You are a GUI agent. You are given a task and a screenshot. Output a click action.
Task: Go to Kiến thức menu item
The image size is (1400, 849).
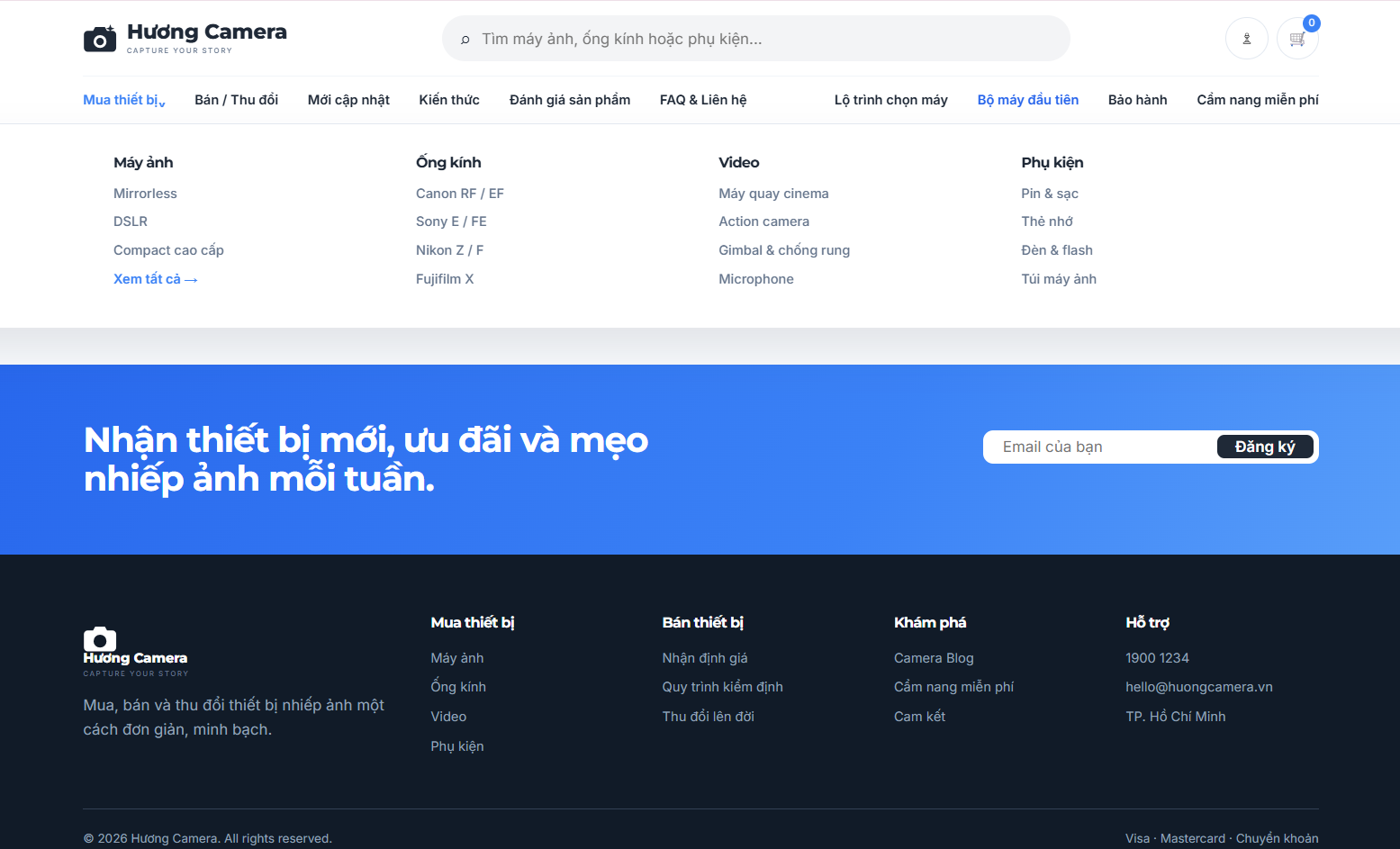pos(449,100)
